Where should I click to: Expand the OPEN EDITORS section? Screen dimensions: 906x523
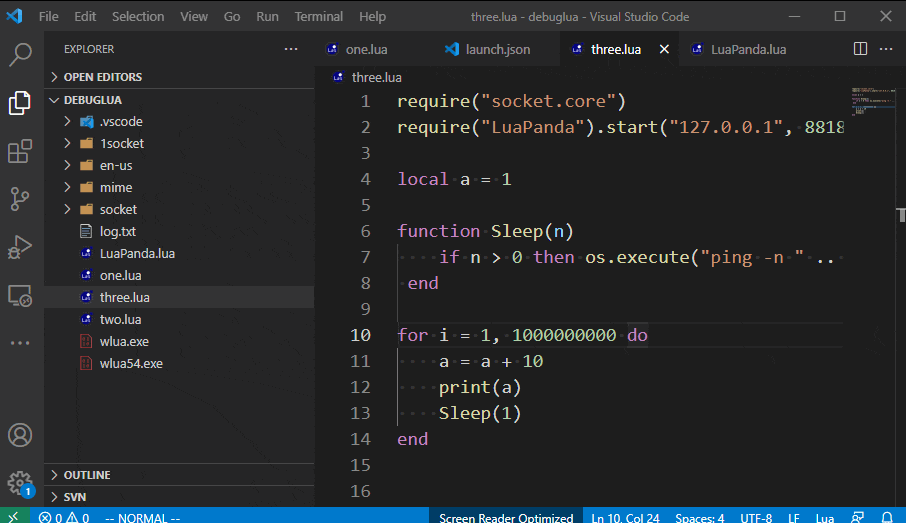point(179,77)
